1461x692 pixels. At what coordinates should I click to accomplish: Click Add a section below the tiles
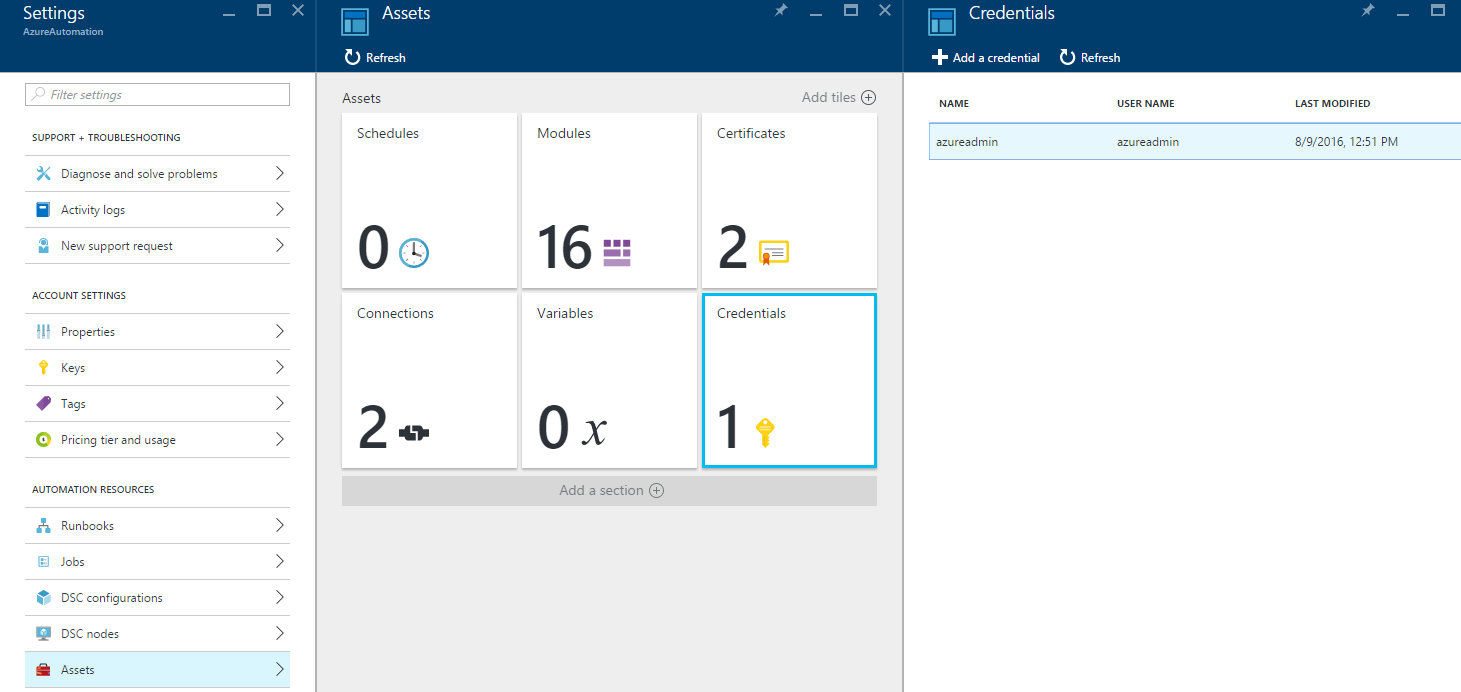coord(610,490)
